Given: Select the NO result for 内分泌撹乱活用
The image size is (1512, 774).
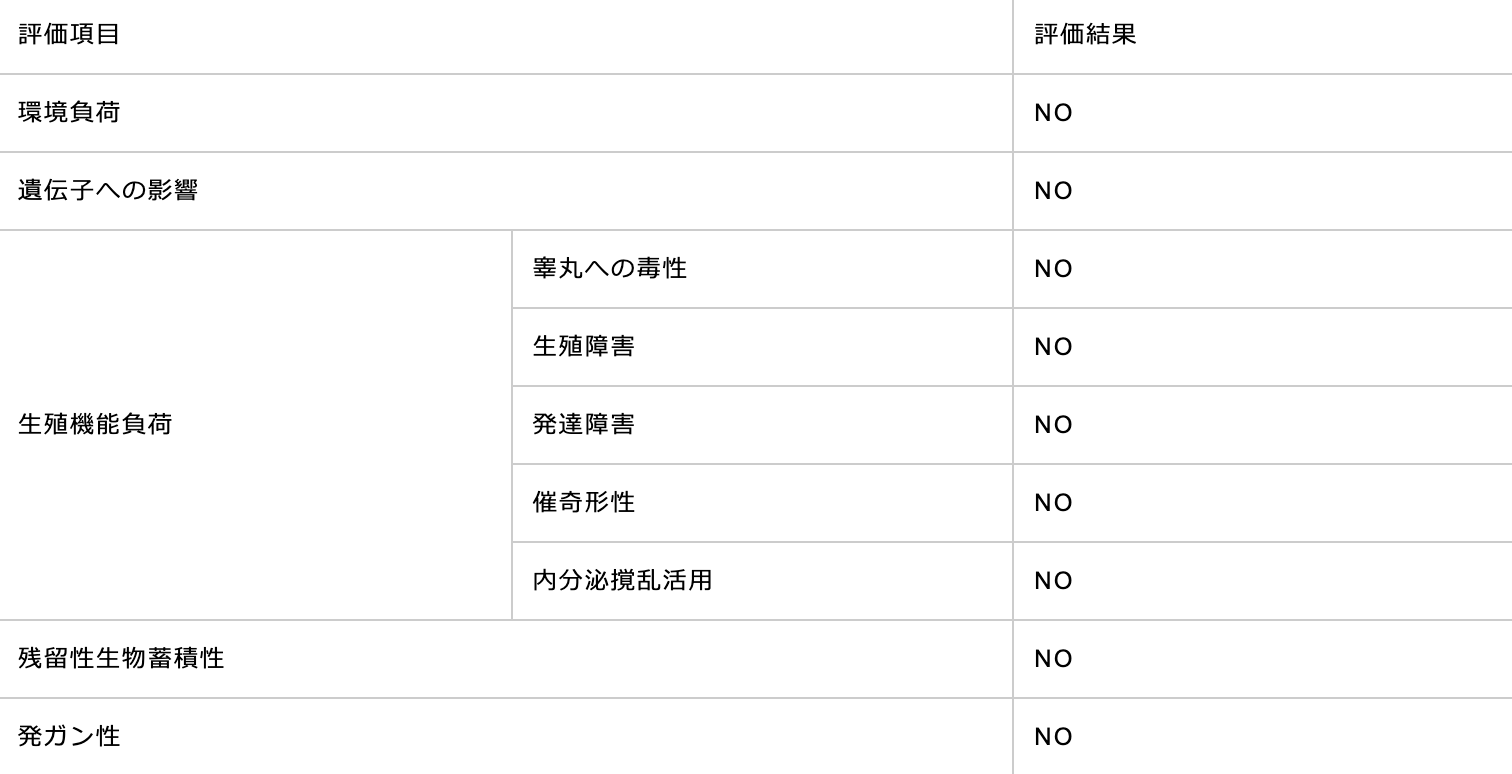Looking at the screenshot, I should [1263, 581].
